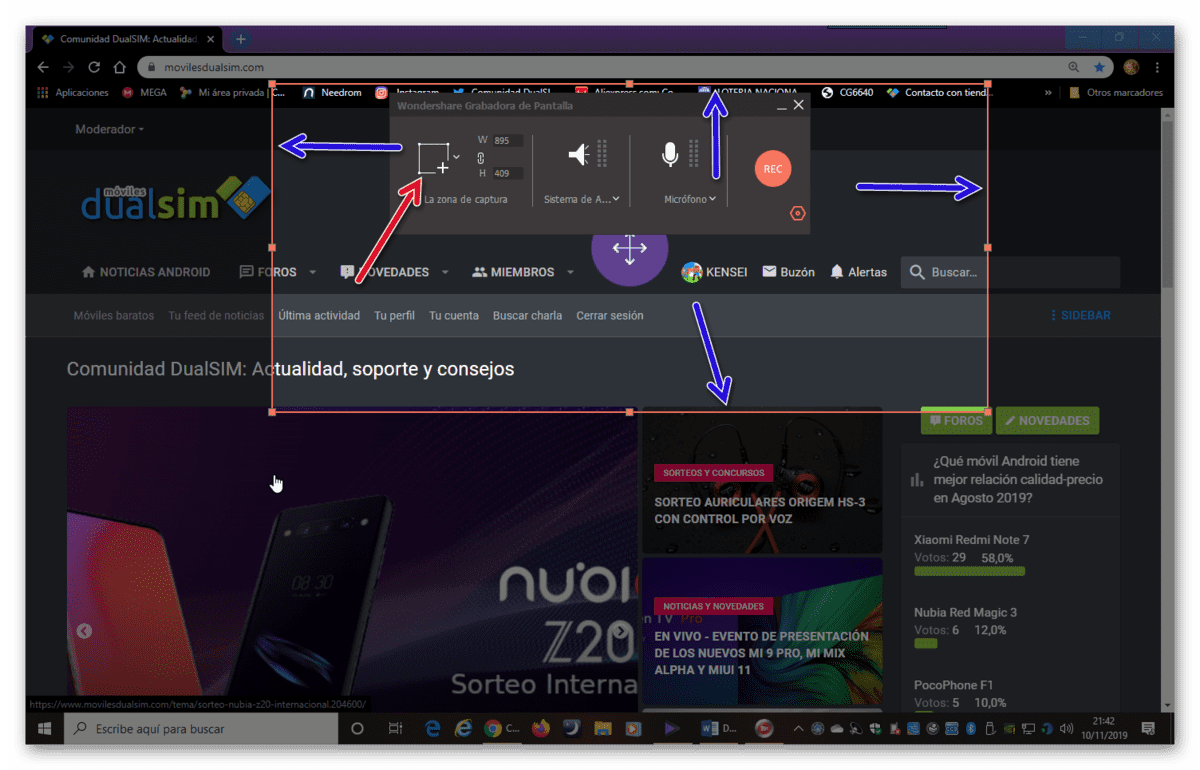Open the Sistema de Audio dropdown

(581, 199)
